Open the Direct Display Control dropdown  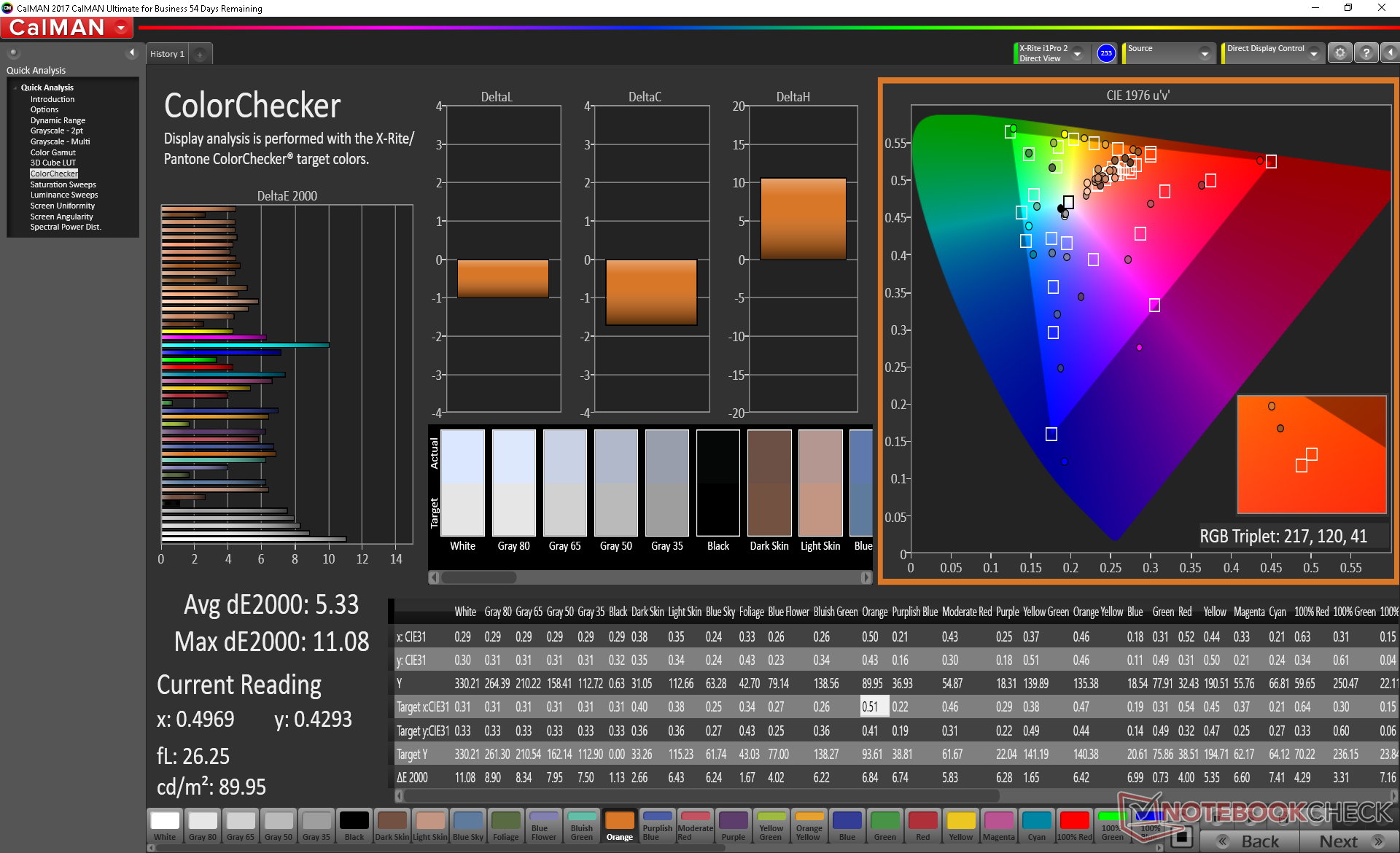(x=1273, y=53)
